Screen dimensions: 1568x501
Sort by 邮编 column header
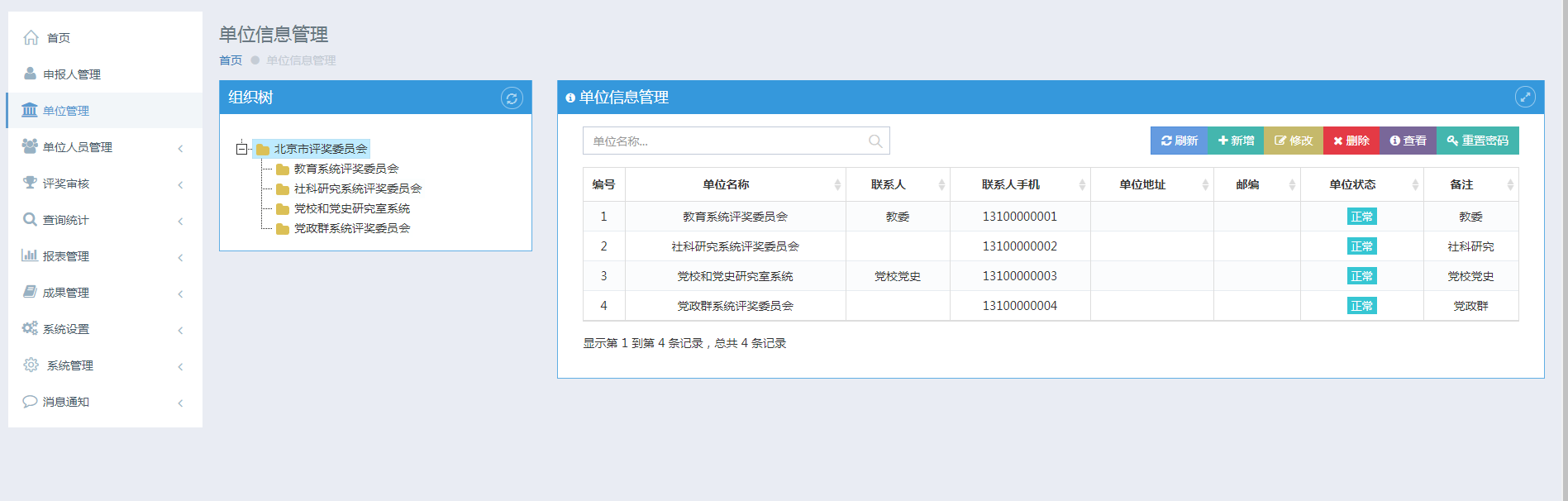click(1257, 185)
